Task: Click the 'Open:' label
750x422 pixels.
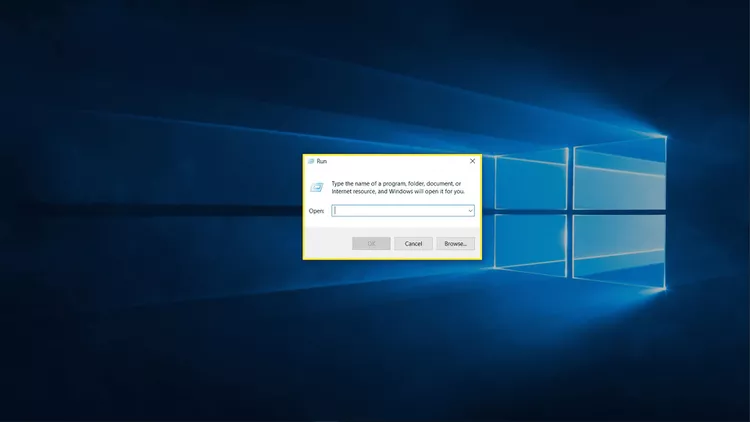Action: coord(316,211)
